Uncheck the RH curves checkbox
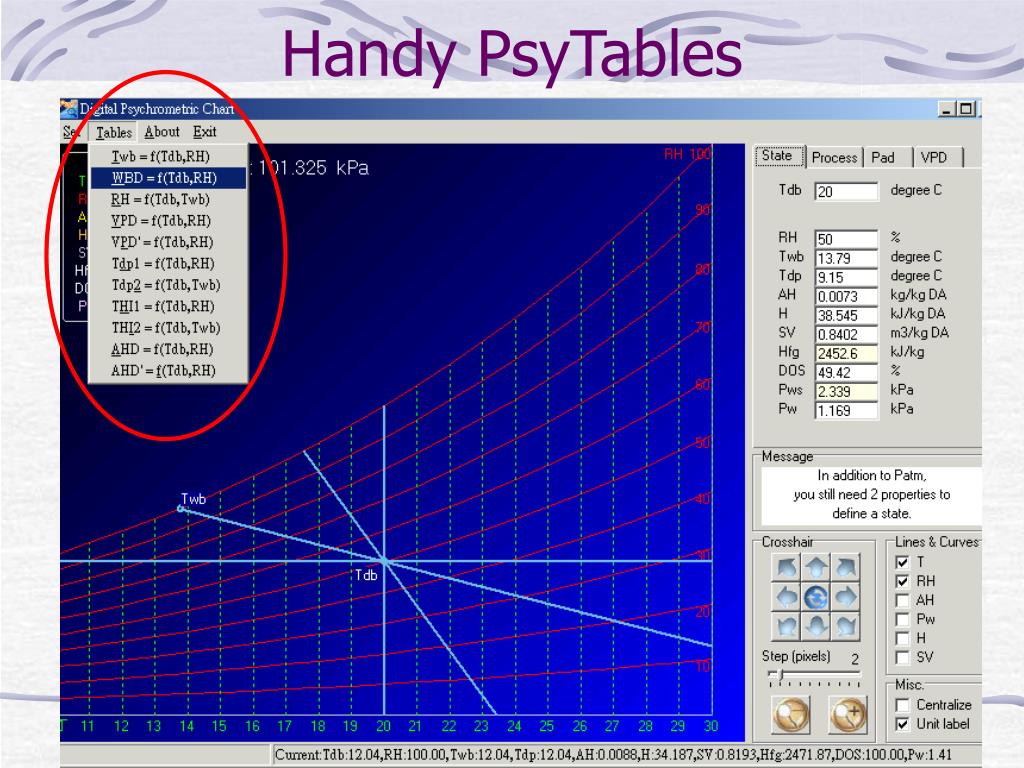Screen dimensions: 1024x768 click(x=902, y=581)
